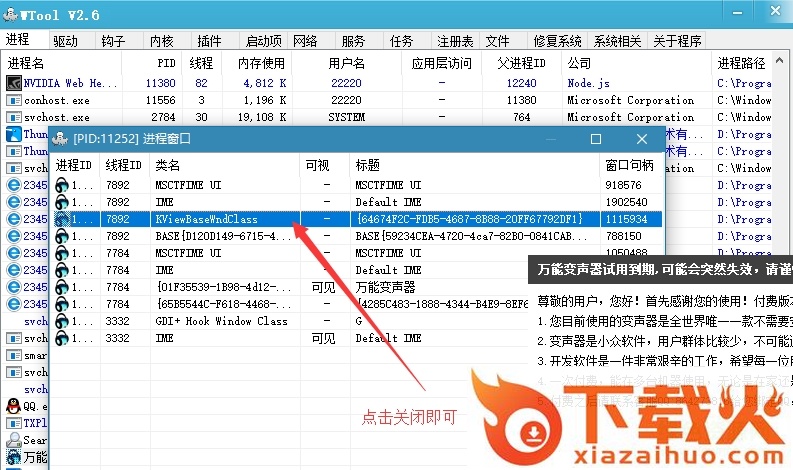Sort window list by 窗口句柄 header
Screen dimensions: 793x470
tap(632, 165)
